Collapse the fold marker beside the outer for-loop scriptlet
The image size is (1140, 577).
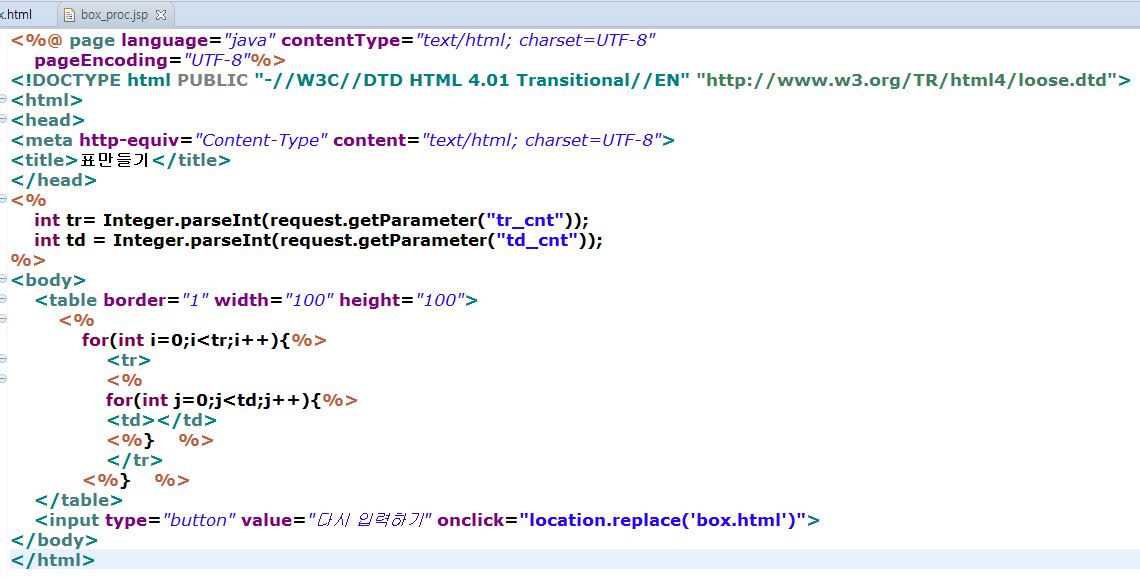pos(4,318)
